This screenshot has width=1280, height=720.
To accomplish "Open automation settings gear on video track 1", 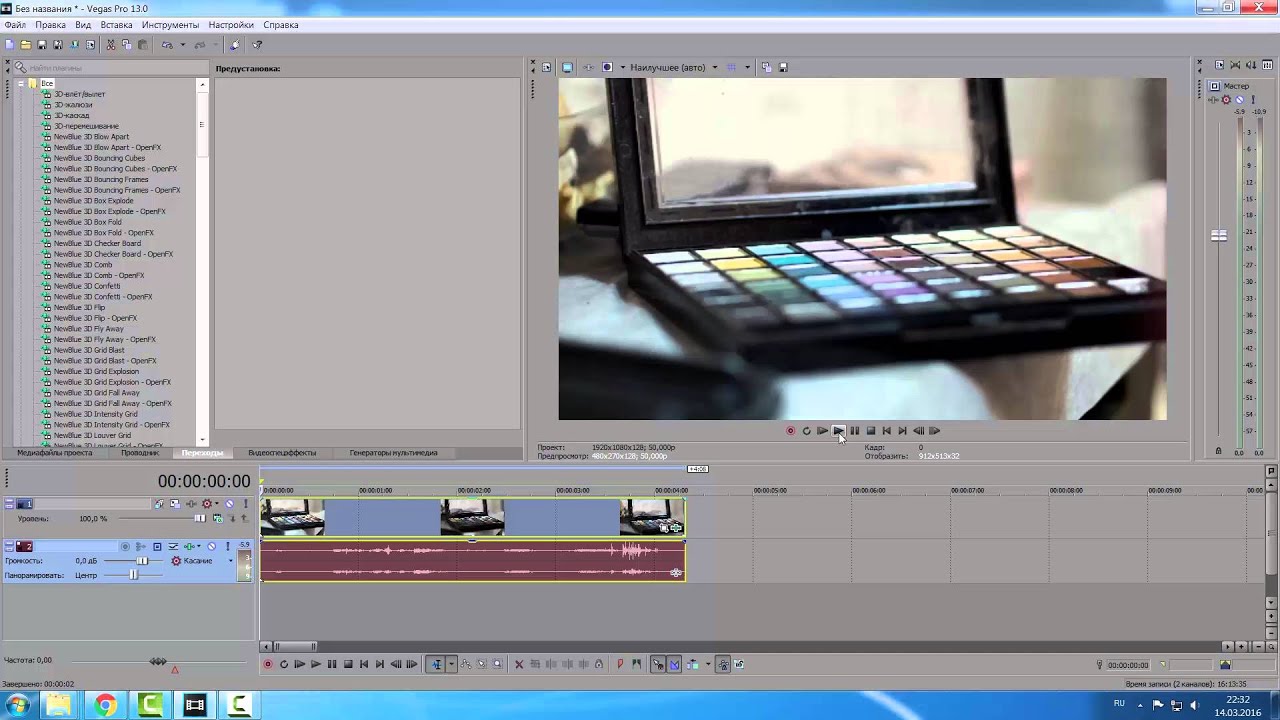I will (207, 504).
